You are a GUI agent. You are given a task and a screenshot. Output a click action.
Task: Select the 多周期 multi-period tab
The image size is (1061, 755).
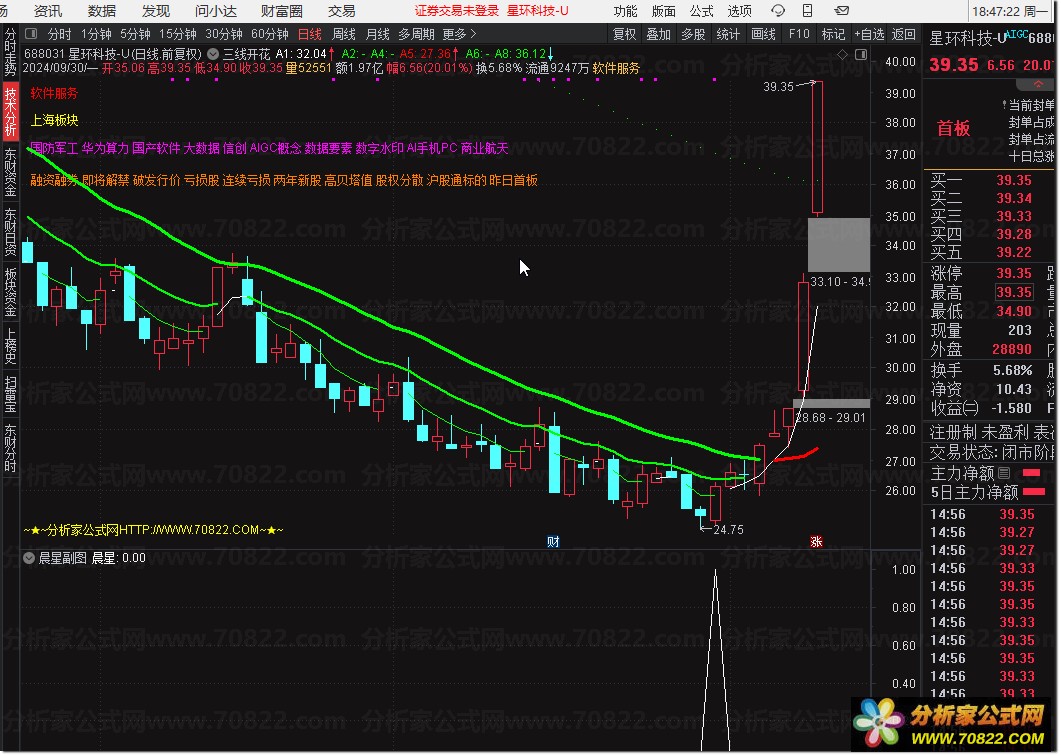pyautogui.click(x=416, y=34)
